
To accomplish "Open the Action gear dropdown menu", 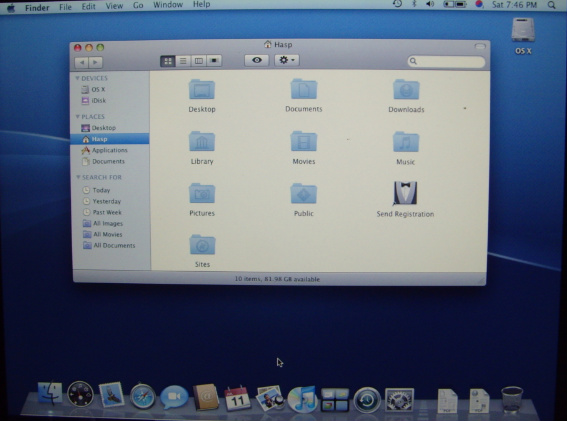I will [x=287, y=60].
